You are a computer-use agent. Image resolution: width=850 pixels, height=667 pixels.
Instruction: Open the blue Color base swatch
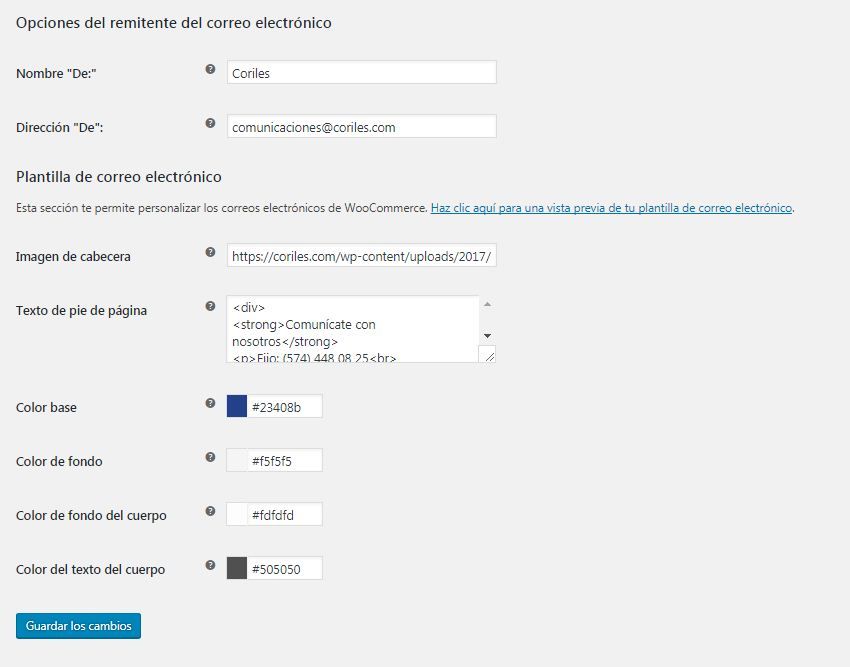pos(237,406)
